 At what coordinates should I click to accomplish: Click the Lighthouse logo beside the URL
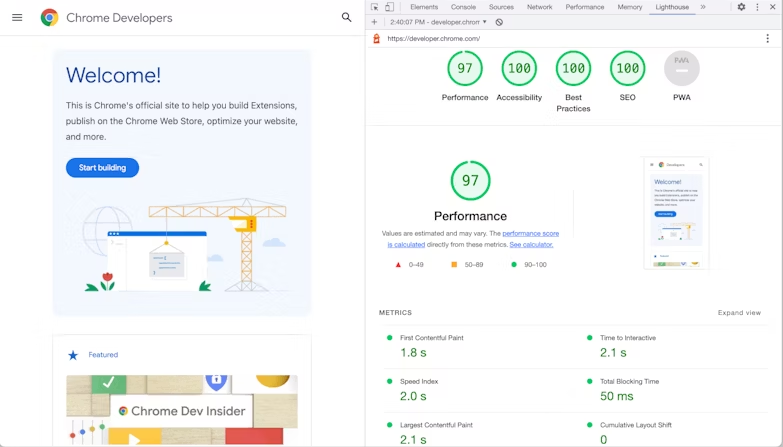pyautogui.click(x=377, y=38)
